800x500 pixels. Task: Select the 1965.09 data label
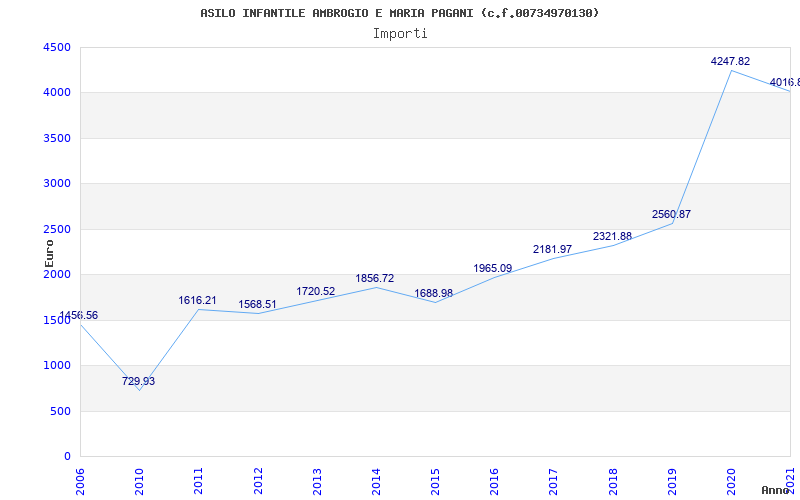pos(493,268)
